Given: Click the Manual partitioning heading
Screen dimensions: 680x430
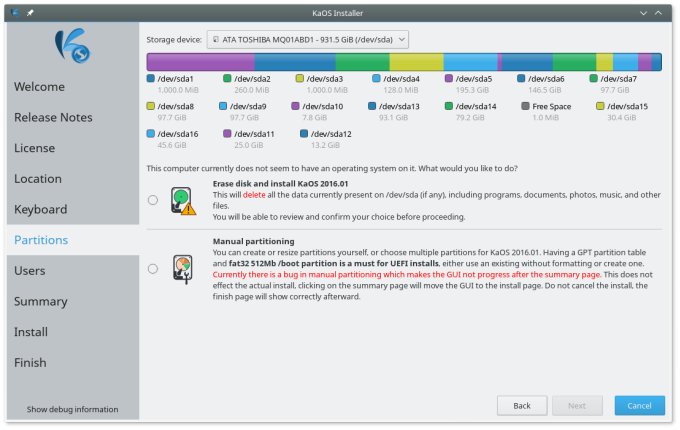Looking at the screenshot, I should point(253,241).
